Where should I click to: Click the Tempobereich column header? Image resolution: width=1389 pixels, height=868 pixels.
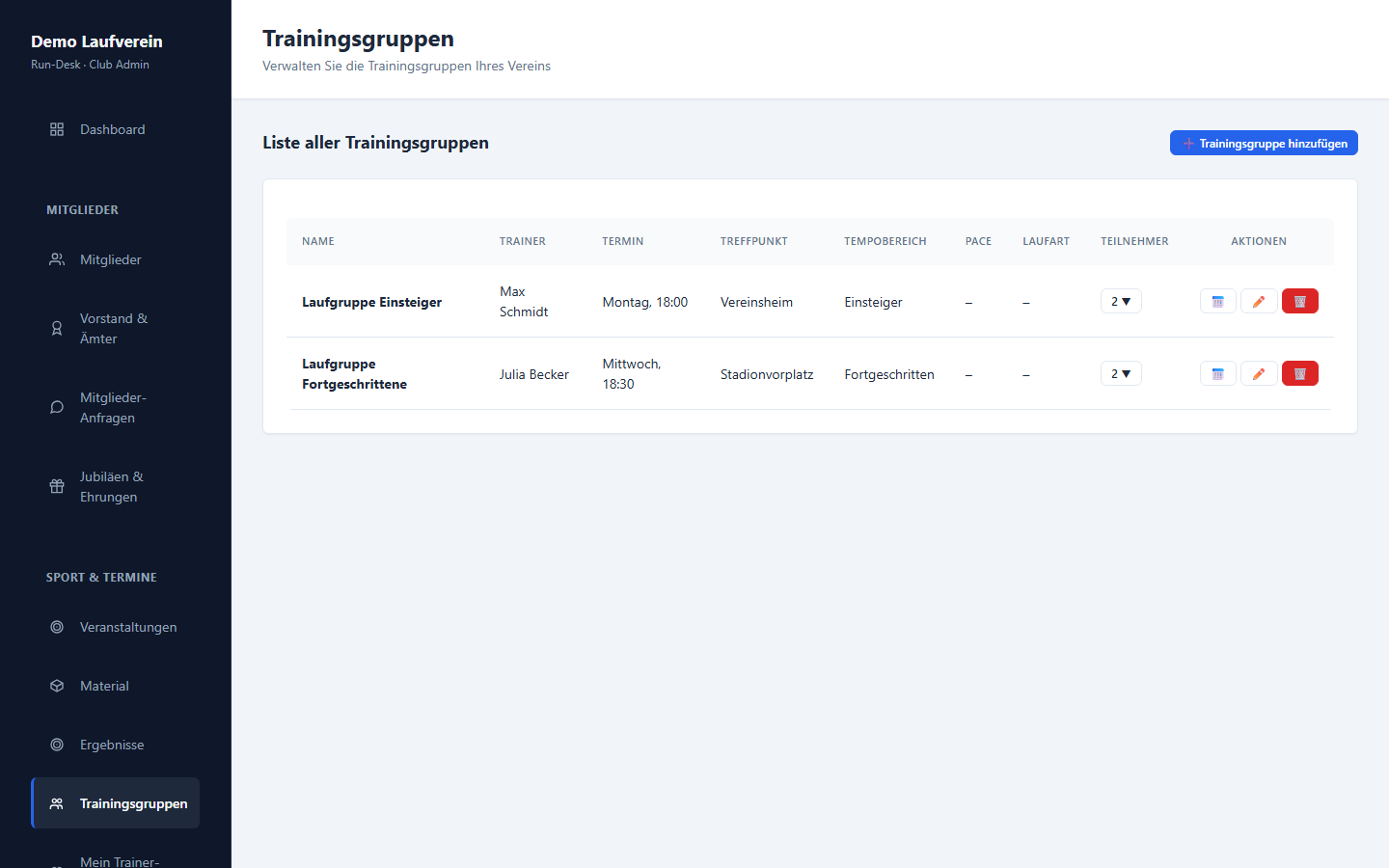click(x=885, y=241)
